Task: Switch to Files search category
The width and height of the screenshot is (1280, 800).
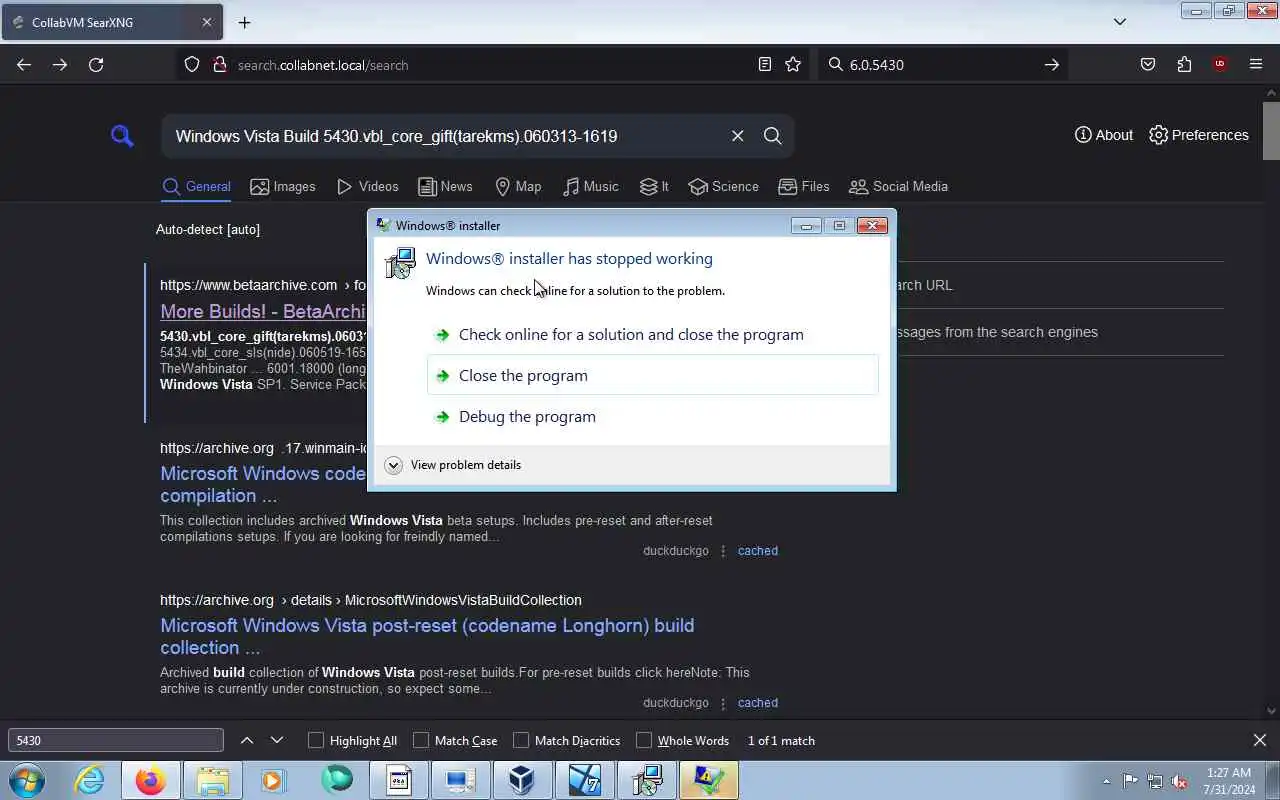Action: tap(804, 186)
